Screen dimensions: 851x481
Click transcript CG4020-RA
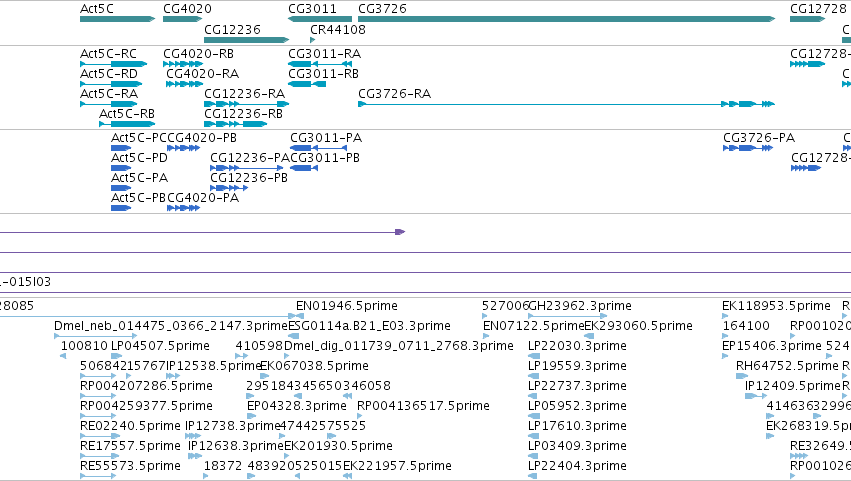tap(202, 74)
